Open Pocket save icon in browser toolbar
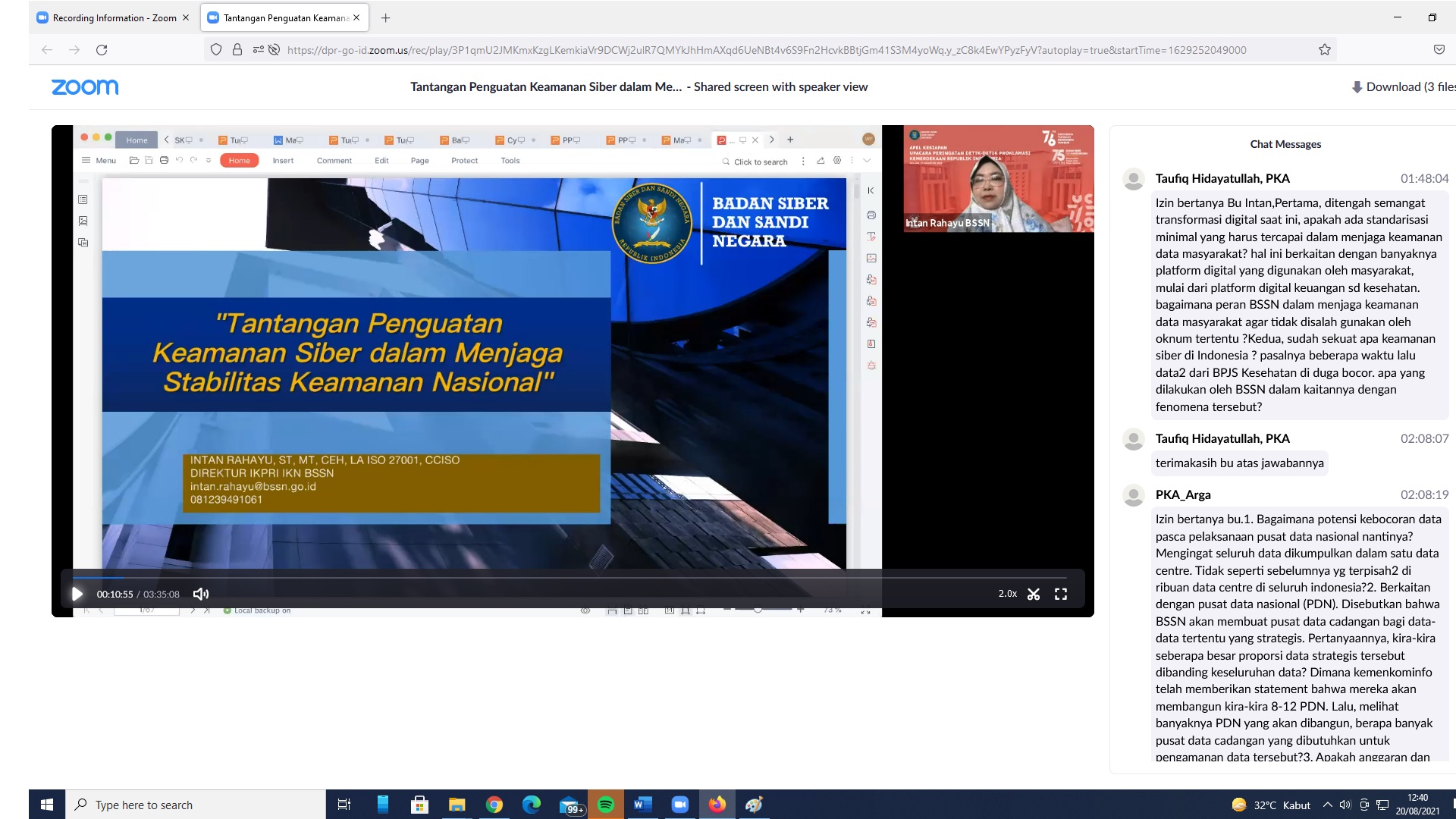 [x=1439, y=50]
